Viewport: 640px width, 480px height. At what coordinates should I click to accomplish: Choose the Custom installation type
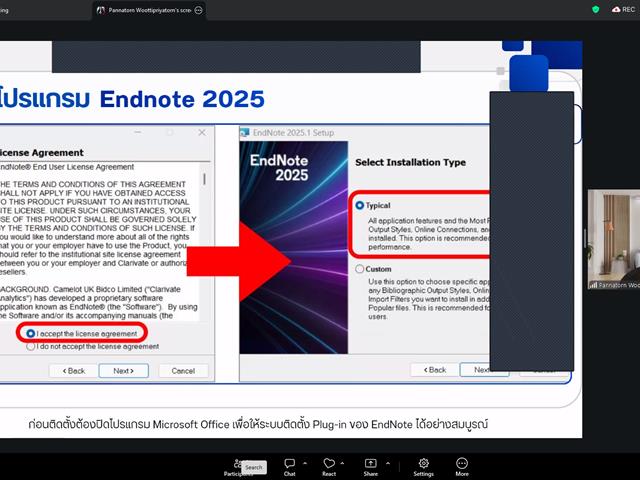click(359, 269)
